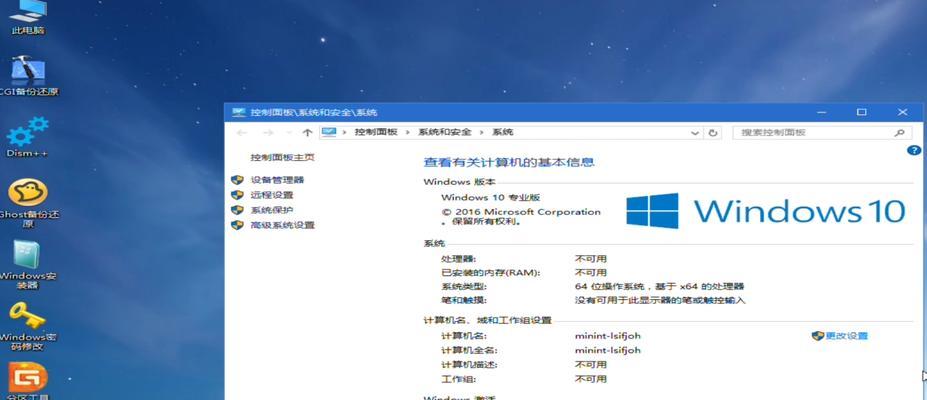Image resolution: width=927 pixels, height=400 pixels.
Task: Go up one level with up arrow
Action: click(307, 133)
